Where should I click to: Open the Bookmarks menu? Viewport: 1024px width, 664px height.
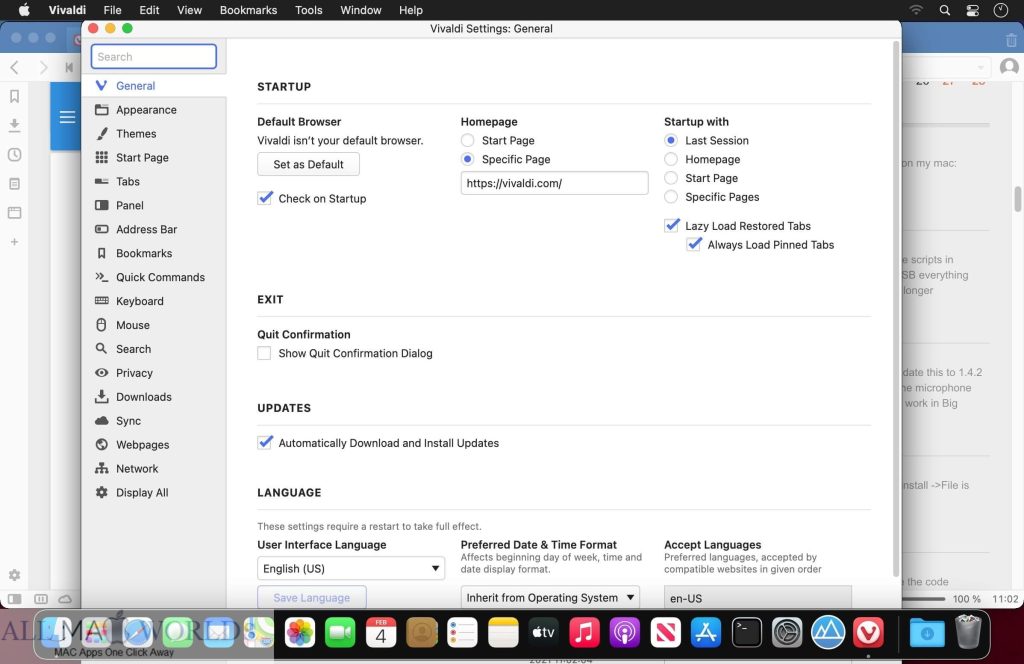pyautogui.click(x=248, y=10)
